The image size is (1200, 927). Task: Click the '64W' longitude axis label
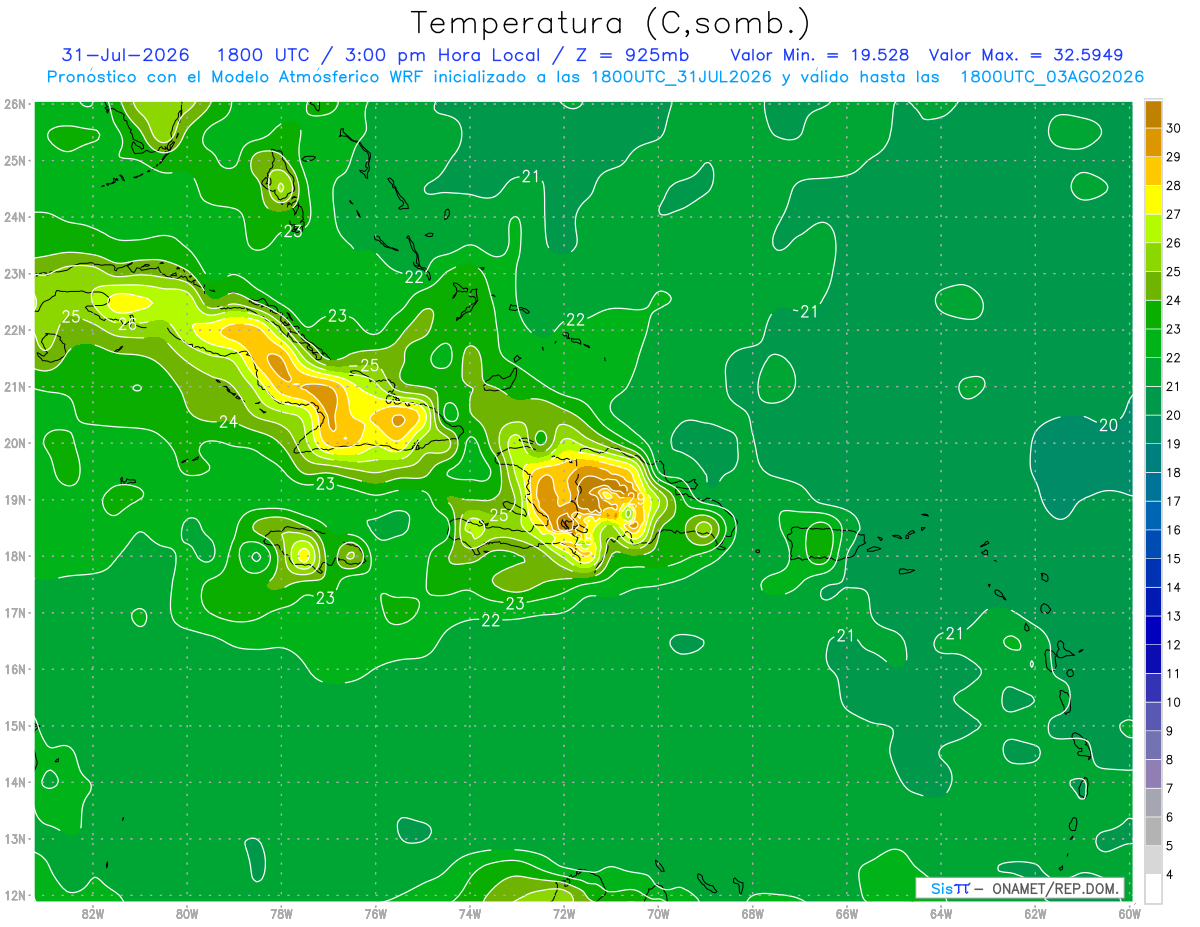click(x=941, y=913)
